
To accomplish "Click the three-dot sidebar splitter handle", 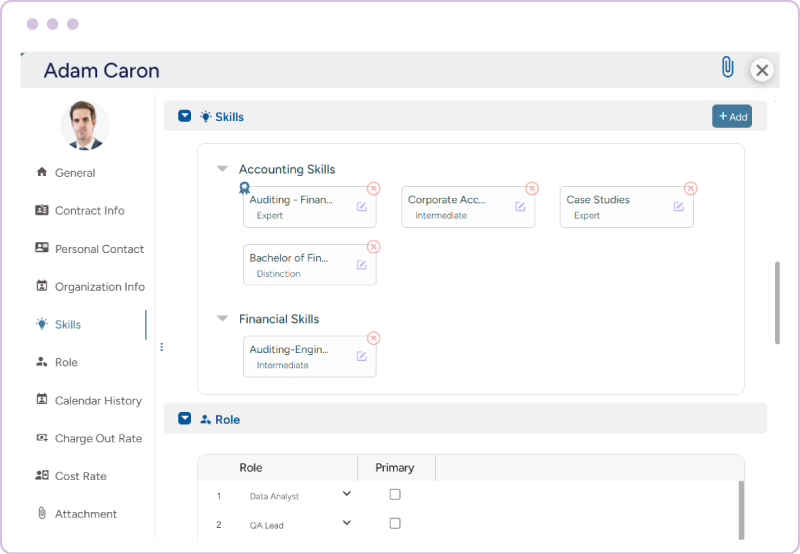I will pos(162,347).
